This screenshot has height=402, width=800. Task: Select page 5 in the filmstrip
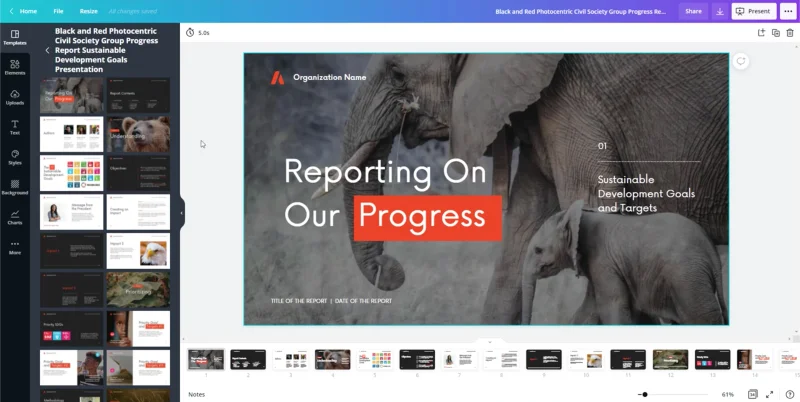374,360
